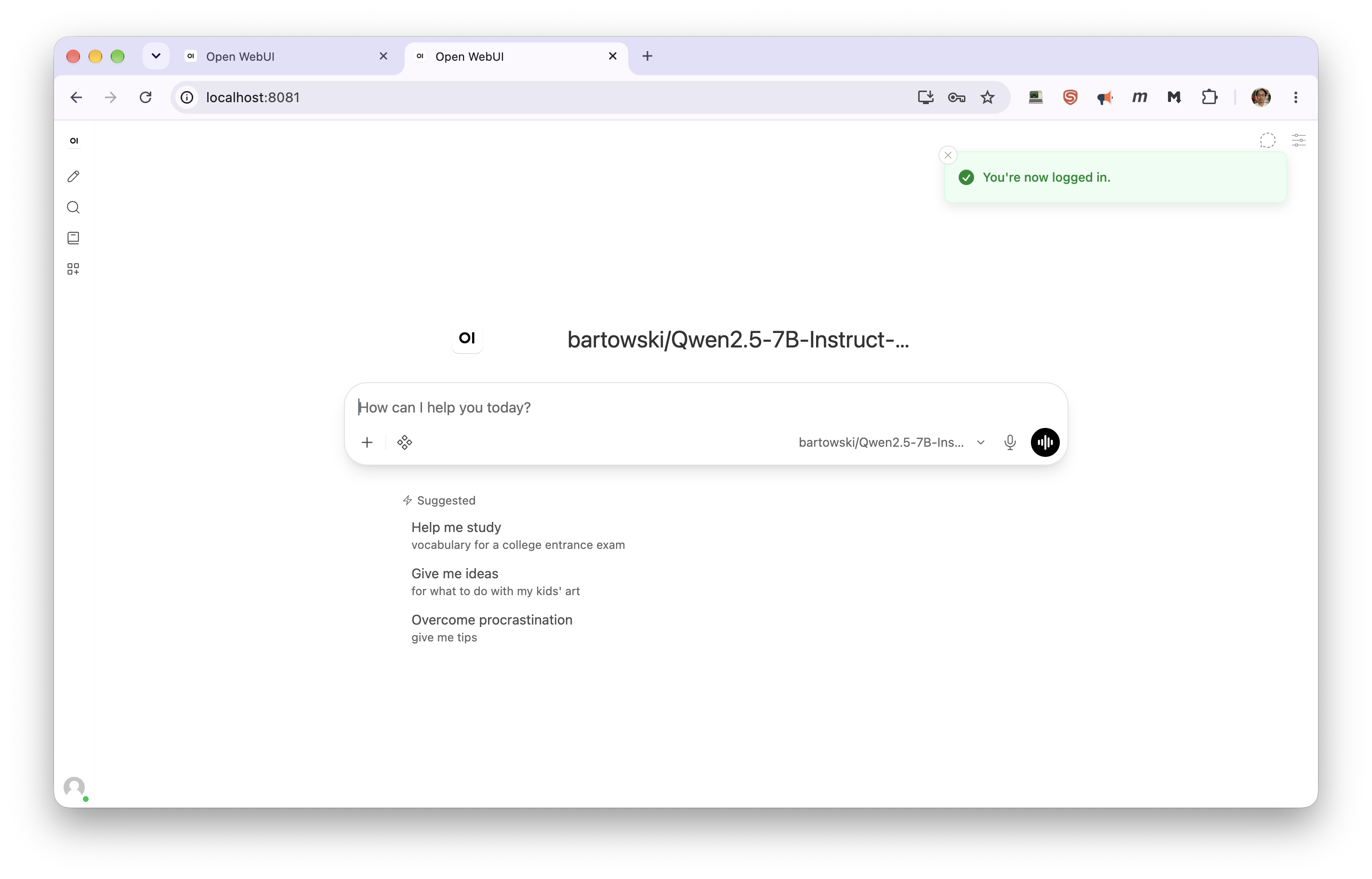Focus the "How can I help you today?" input
This screenshot has width=1372, height=879.
tap(706, 408)
